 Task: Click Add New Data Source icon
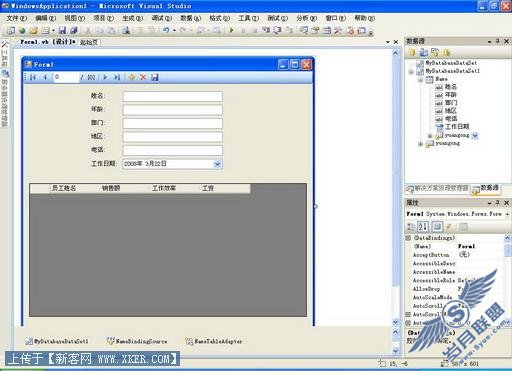pyautogui.click(x=412, y=52)
